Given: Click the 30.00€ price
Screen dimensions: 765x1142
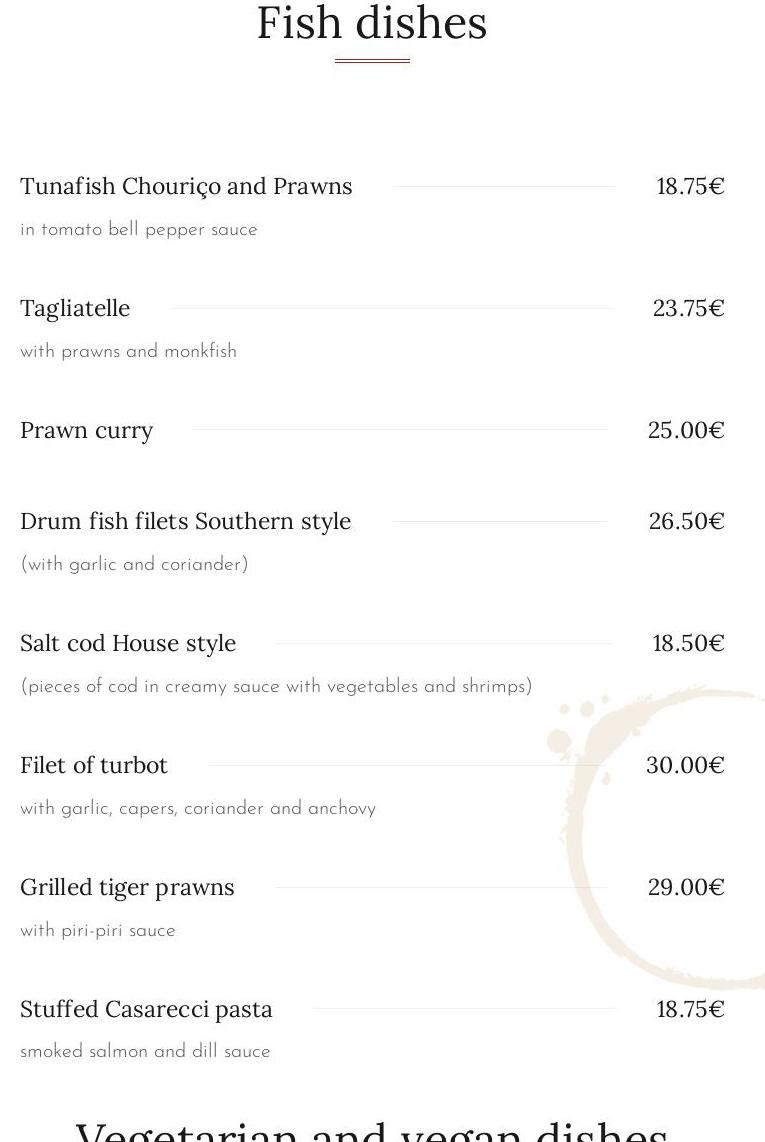Looking at the screenshot, I should tap(685, 765).
